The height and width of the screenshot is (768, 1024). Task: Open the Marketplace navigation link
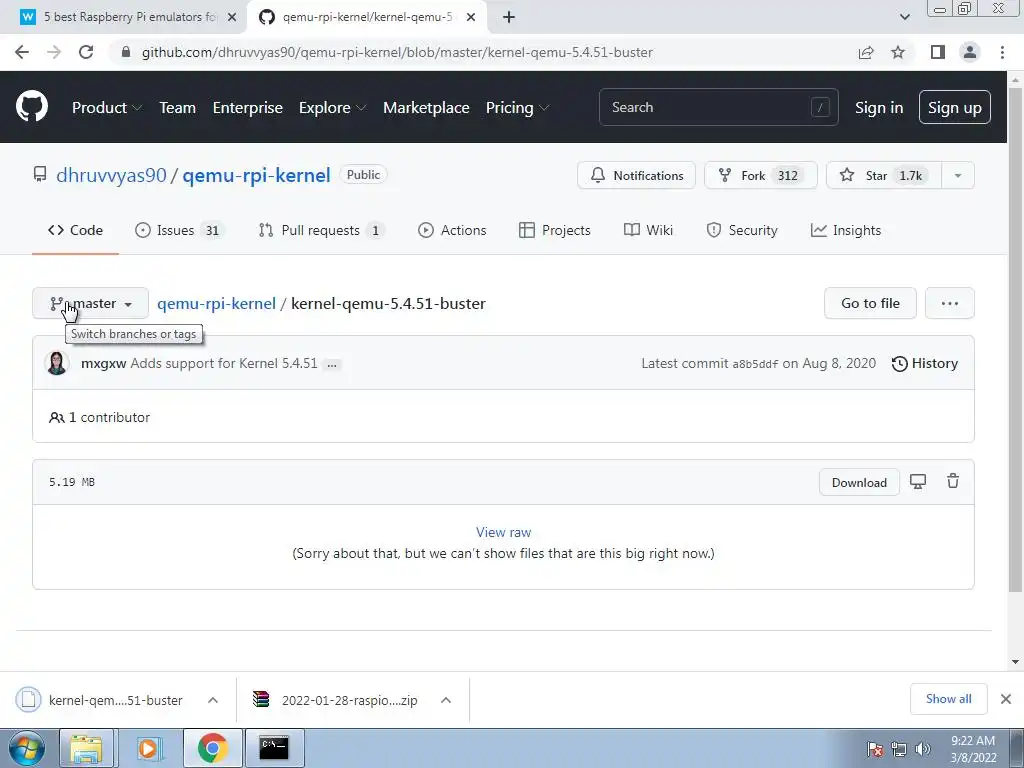click(x=426, y=108)
